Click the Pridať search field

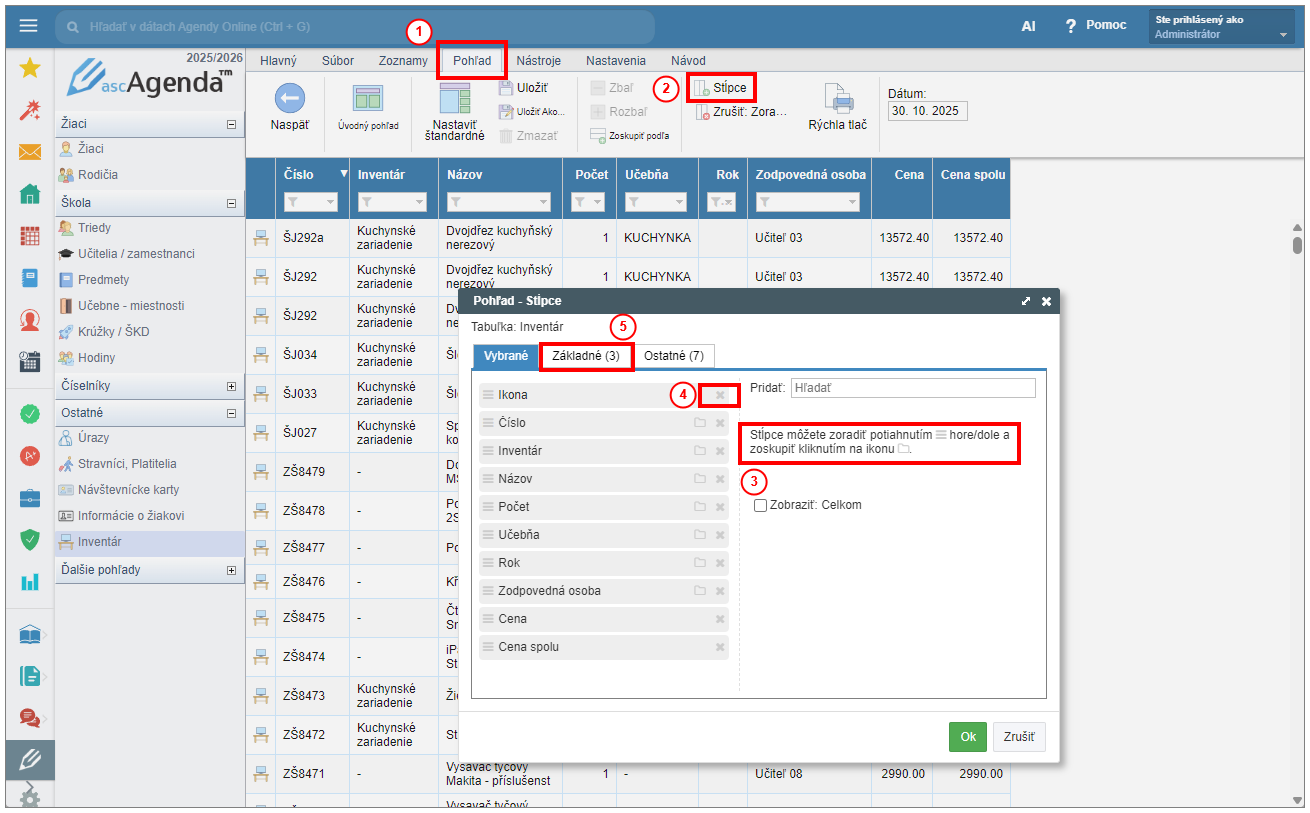click(912, 388)
